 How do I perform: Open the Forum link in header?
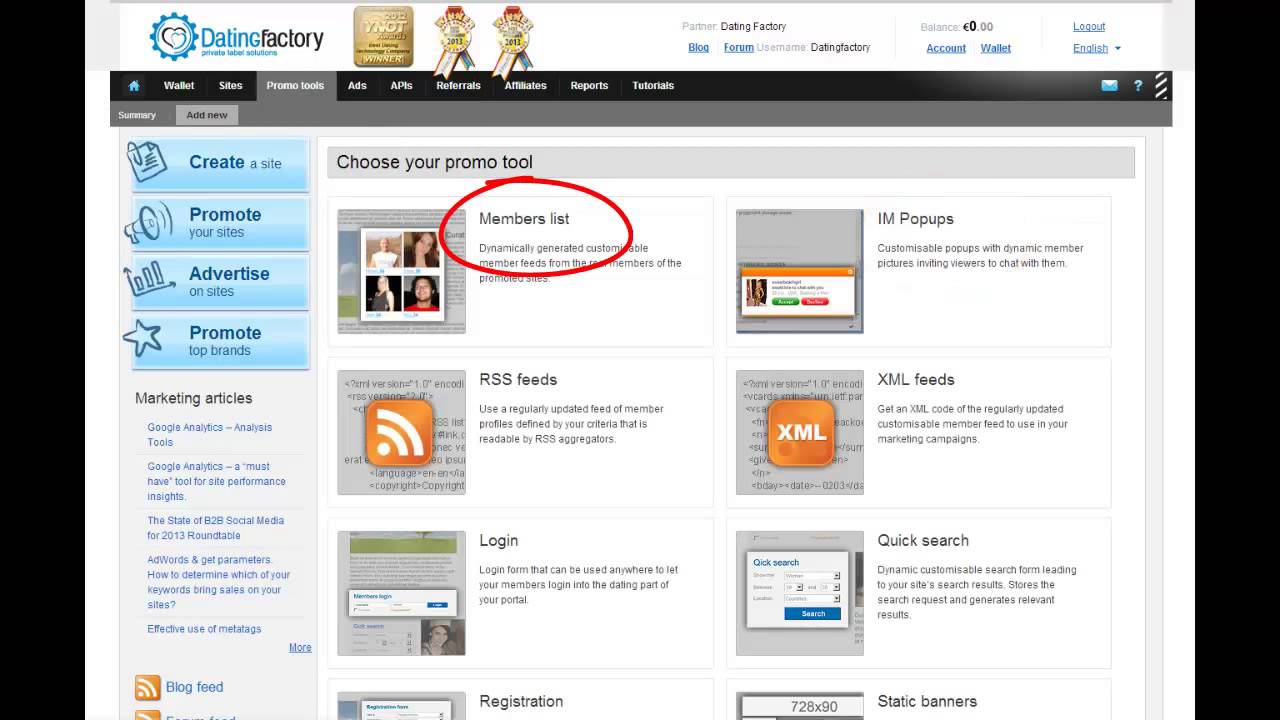point(739,48)
